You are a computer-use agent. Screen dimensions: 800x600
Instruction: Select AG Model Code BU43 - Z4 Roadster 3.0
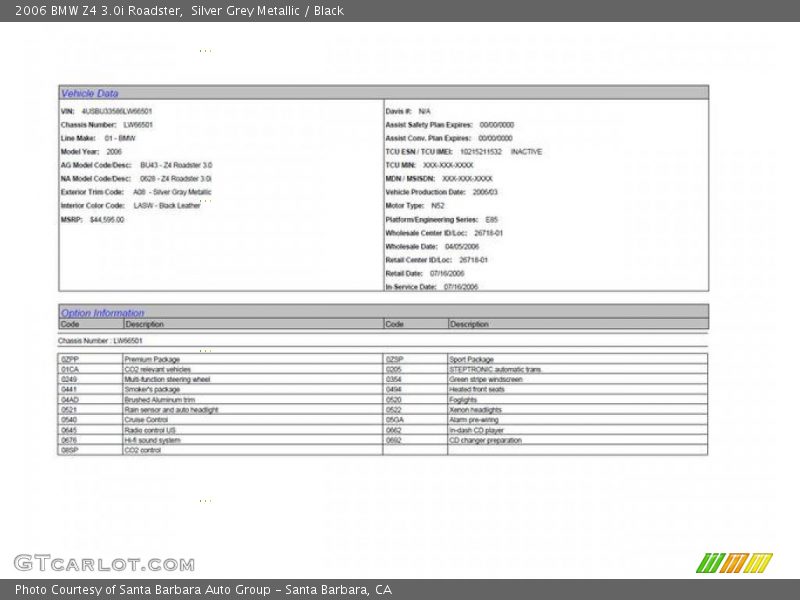click(176, 165)
